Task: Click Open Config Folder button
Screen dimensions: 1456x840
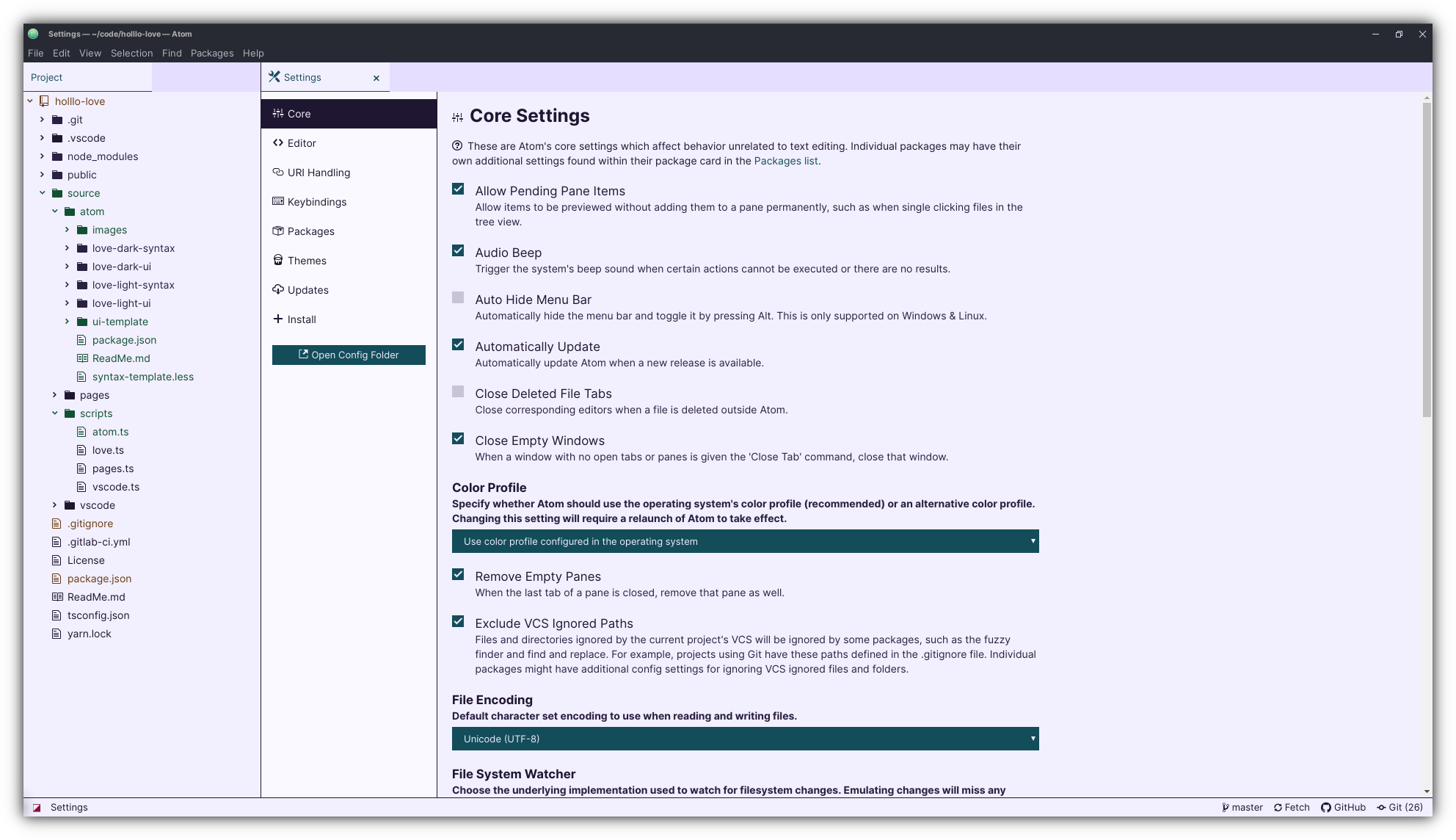Action: coord(348,354)
